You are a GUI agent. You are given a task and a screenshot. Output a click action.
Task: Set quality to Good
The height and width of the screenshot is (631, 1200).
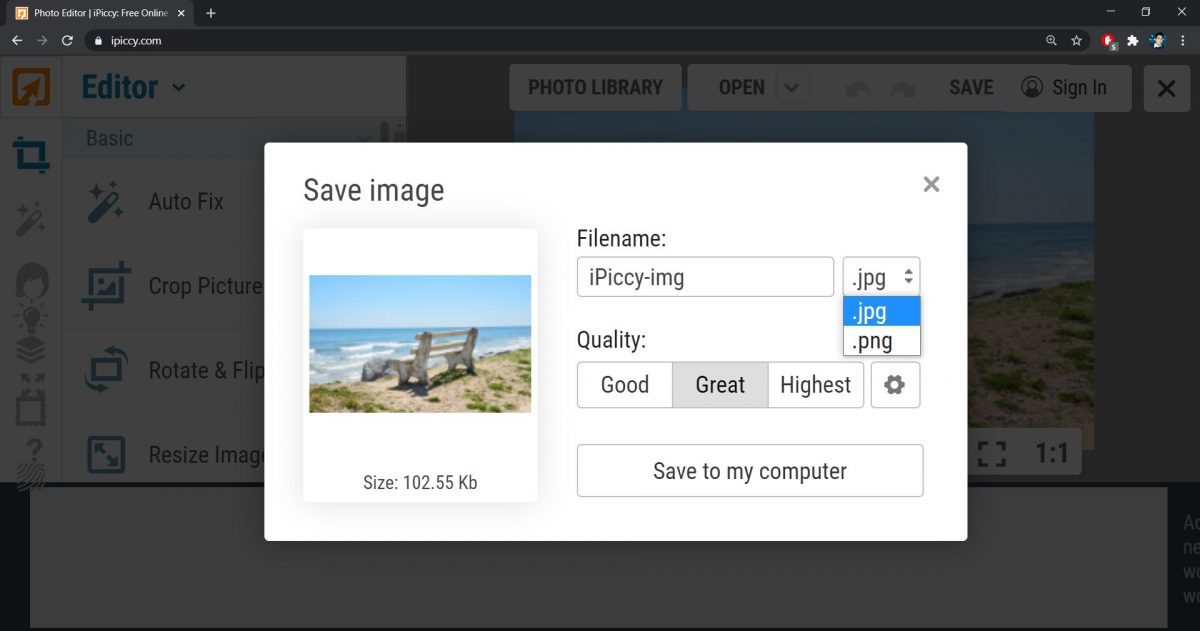click(624, 385)
